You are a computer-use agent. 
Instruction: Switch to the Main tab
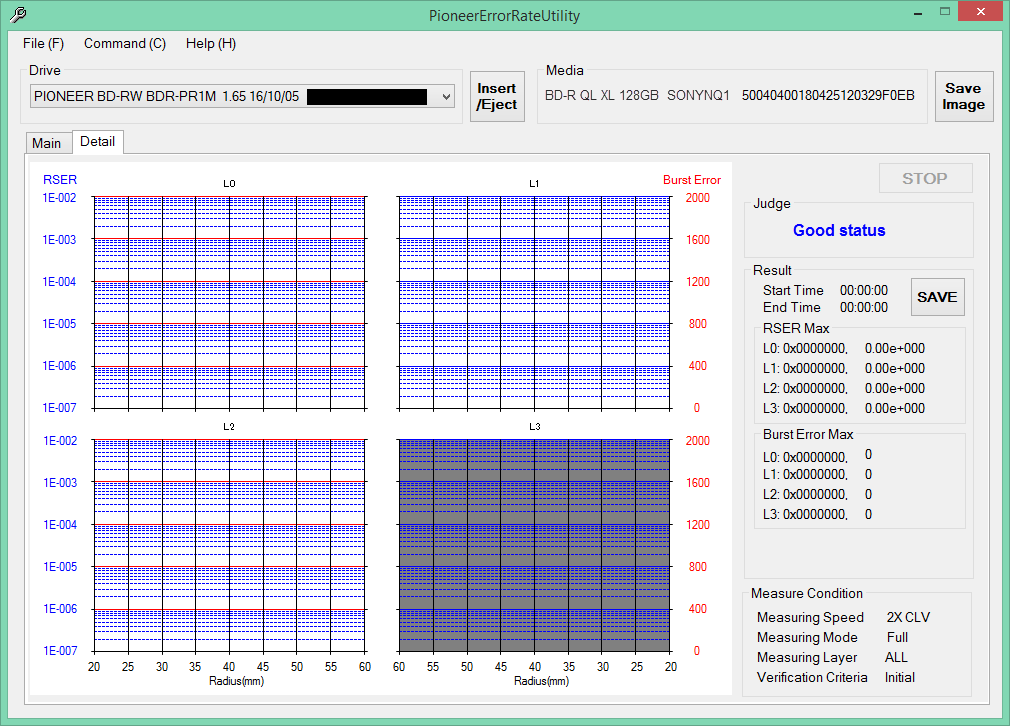point(47,143)
